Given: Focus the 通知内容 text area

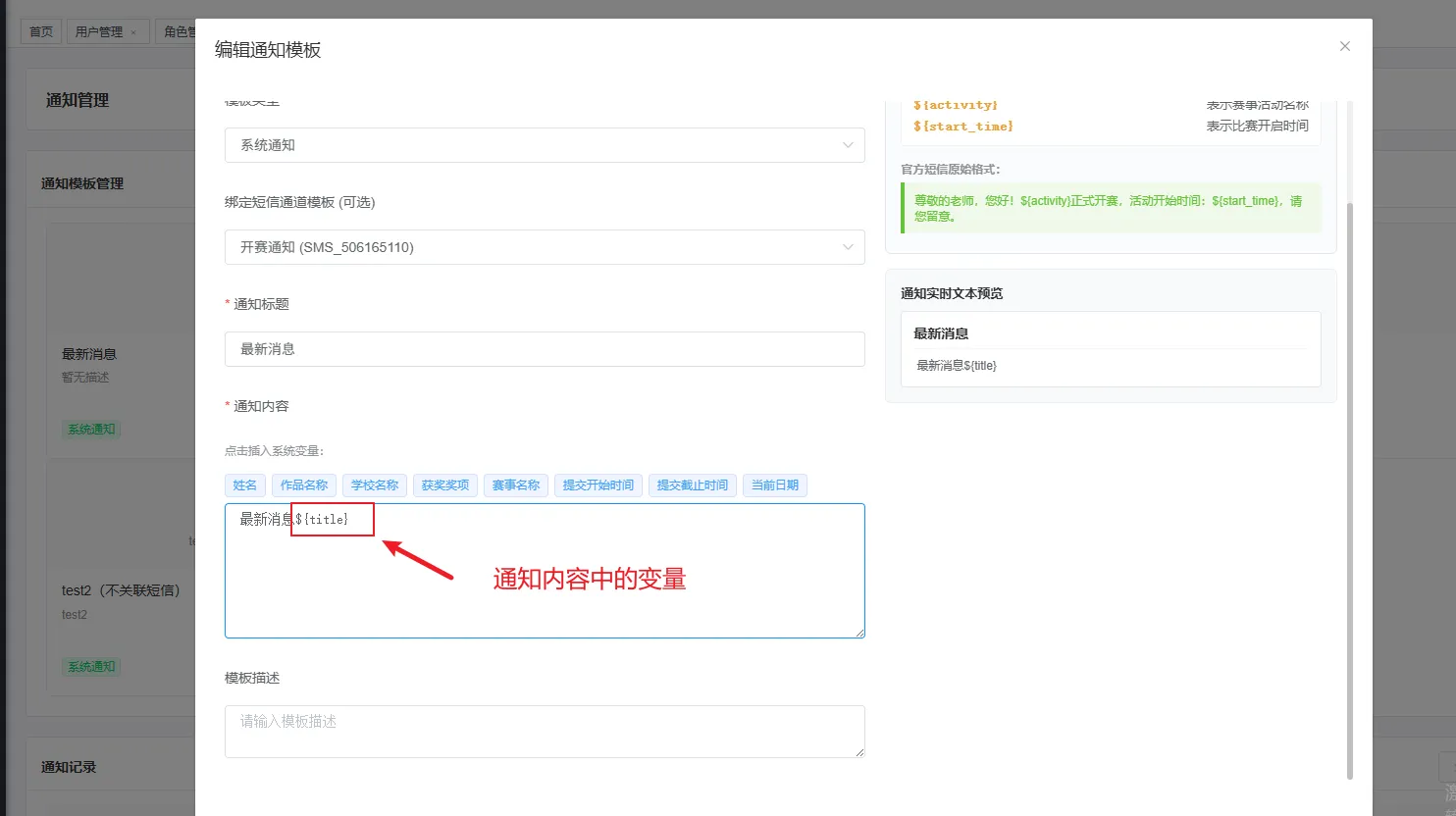Looking at the screenshot, I should tap(545, 571).
